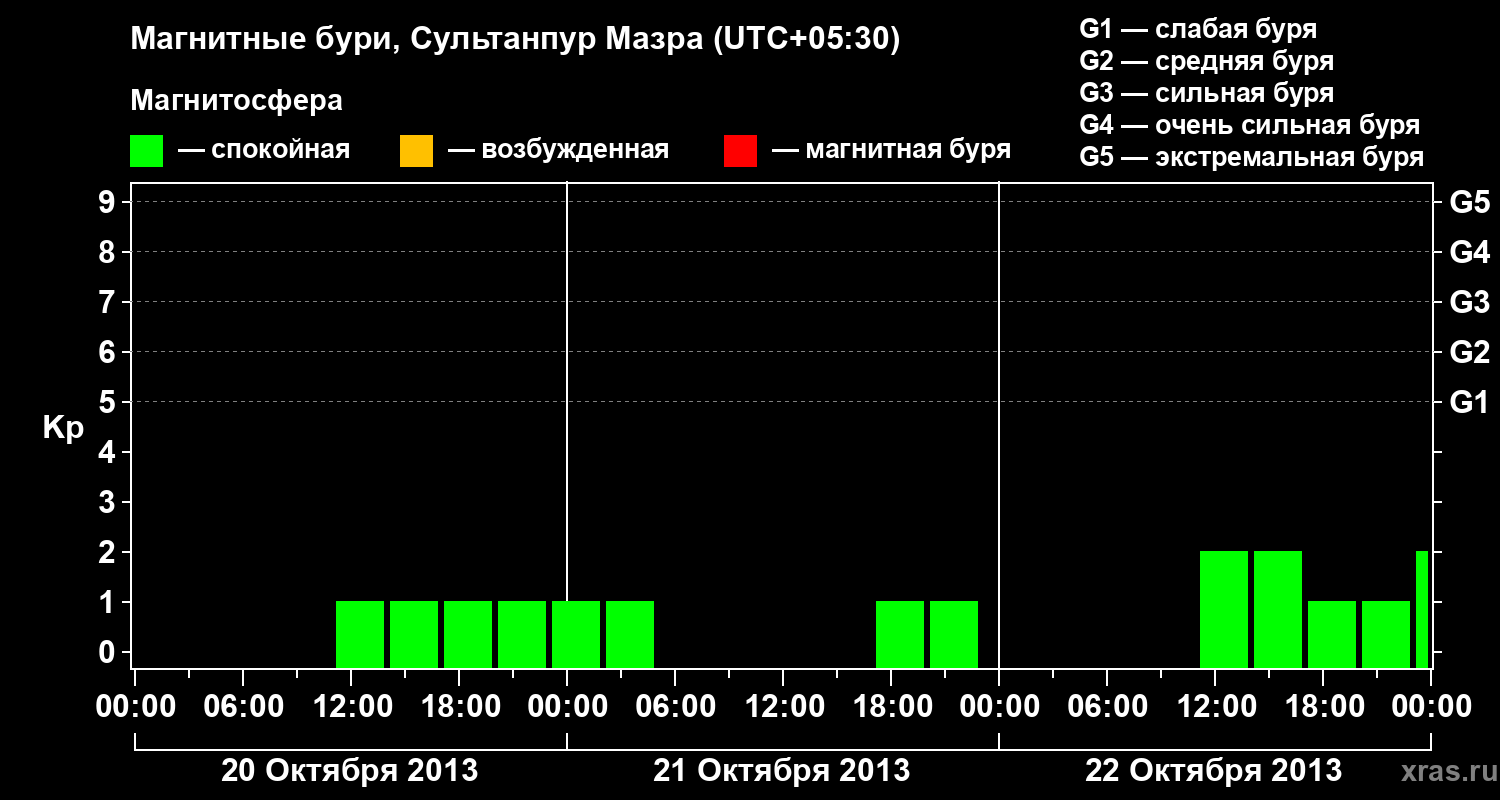This screenshot has width=1500, height=800.
Task: Click the red 'магнитная буря' legend swatch
Action: point(740,151)
